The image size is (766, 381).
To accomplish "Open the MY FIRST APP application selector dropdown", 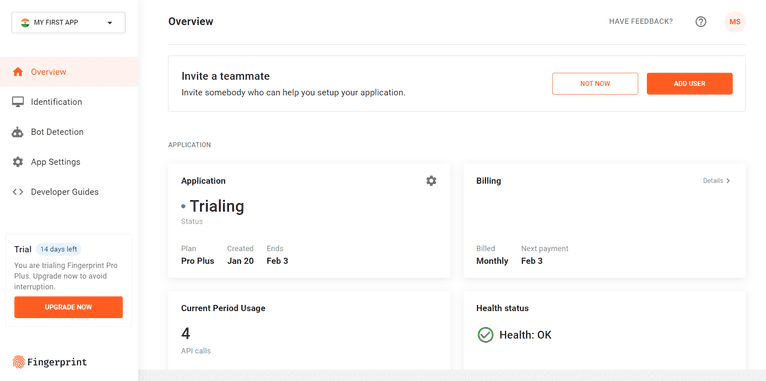I will click(68, 22).
